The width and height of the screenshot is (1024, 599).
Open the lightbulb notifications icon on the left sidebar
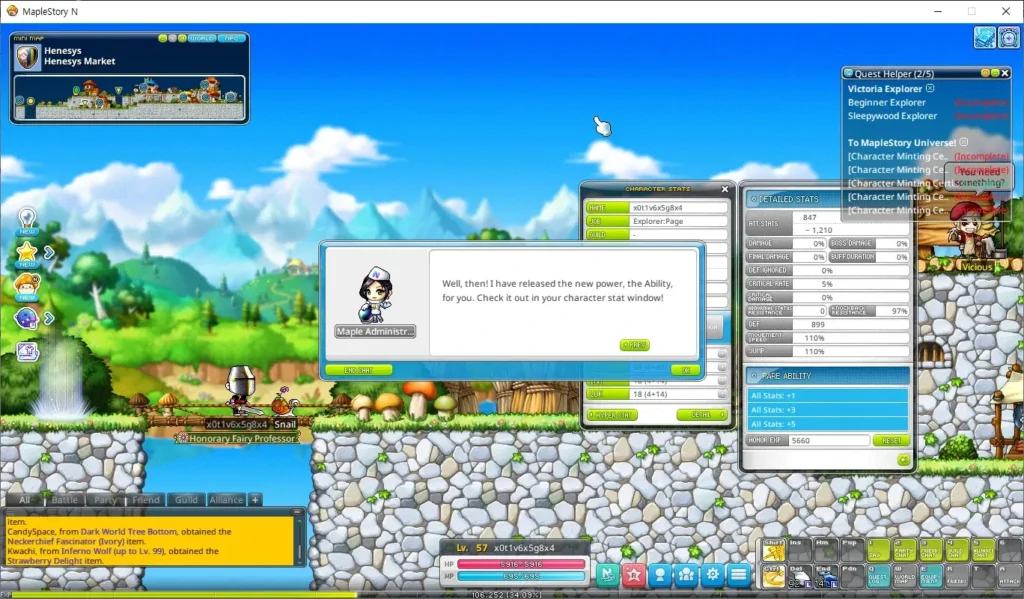pos(27,221)
